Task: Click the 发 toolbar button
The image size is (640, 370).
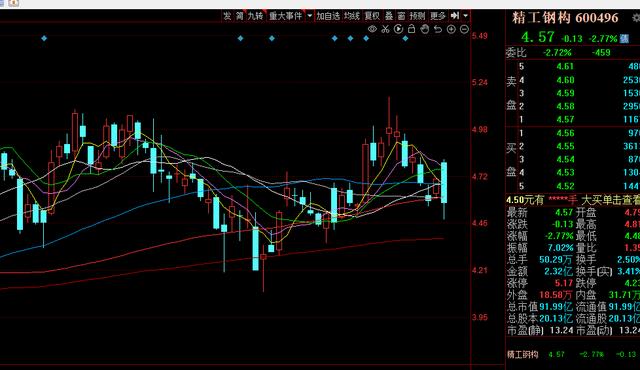Action: [227, 16]
